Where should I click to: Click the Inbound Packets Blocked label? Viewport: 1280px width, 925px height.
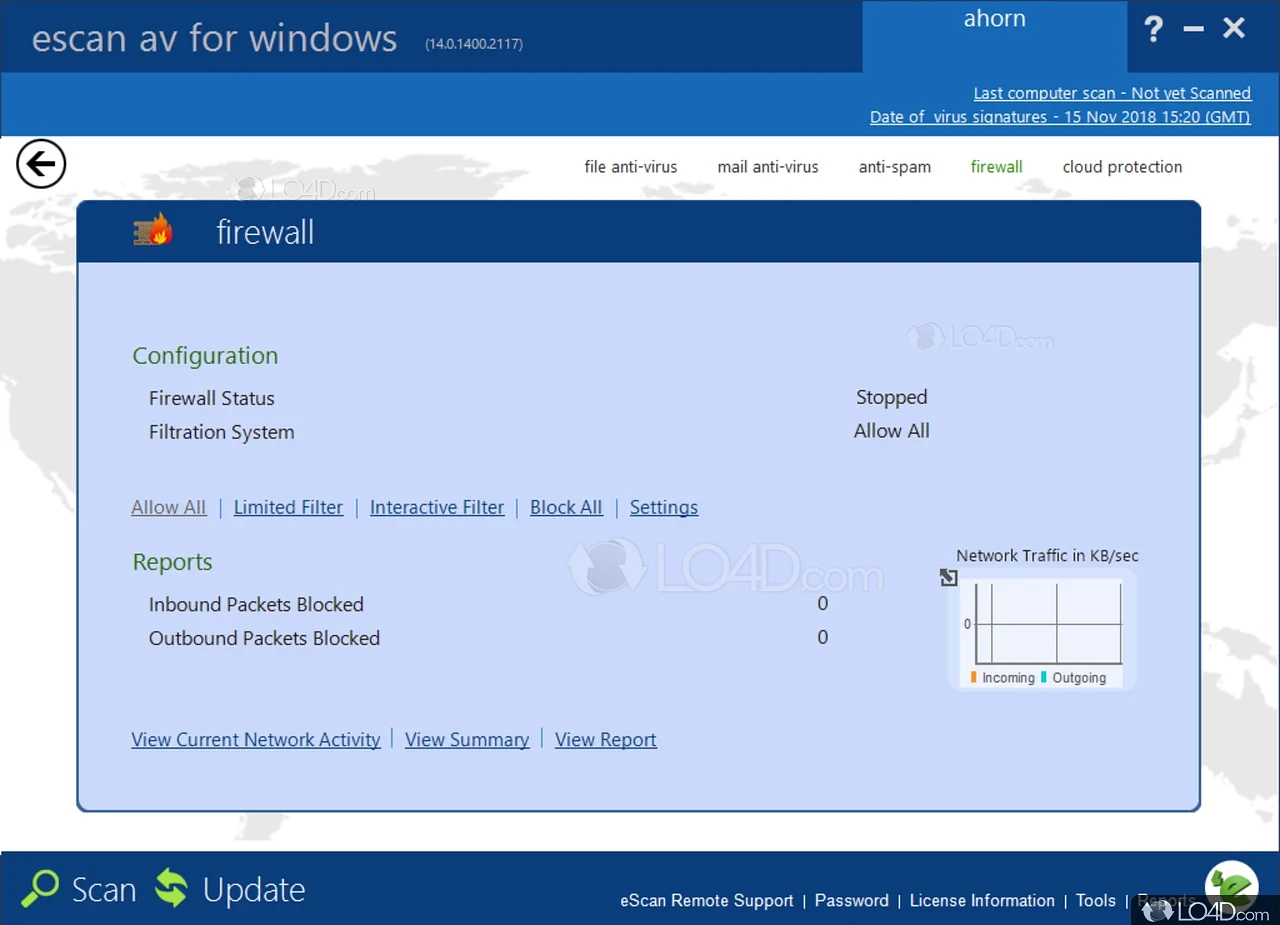pos(256,604)
